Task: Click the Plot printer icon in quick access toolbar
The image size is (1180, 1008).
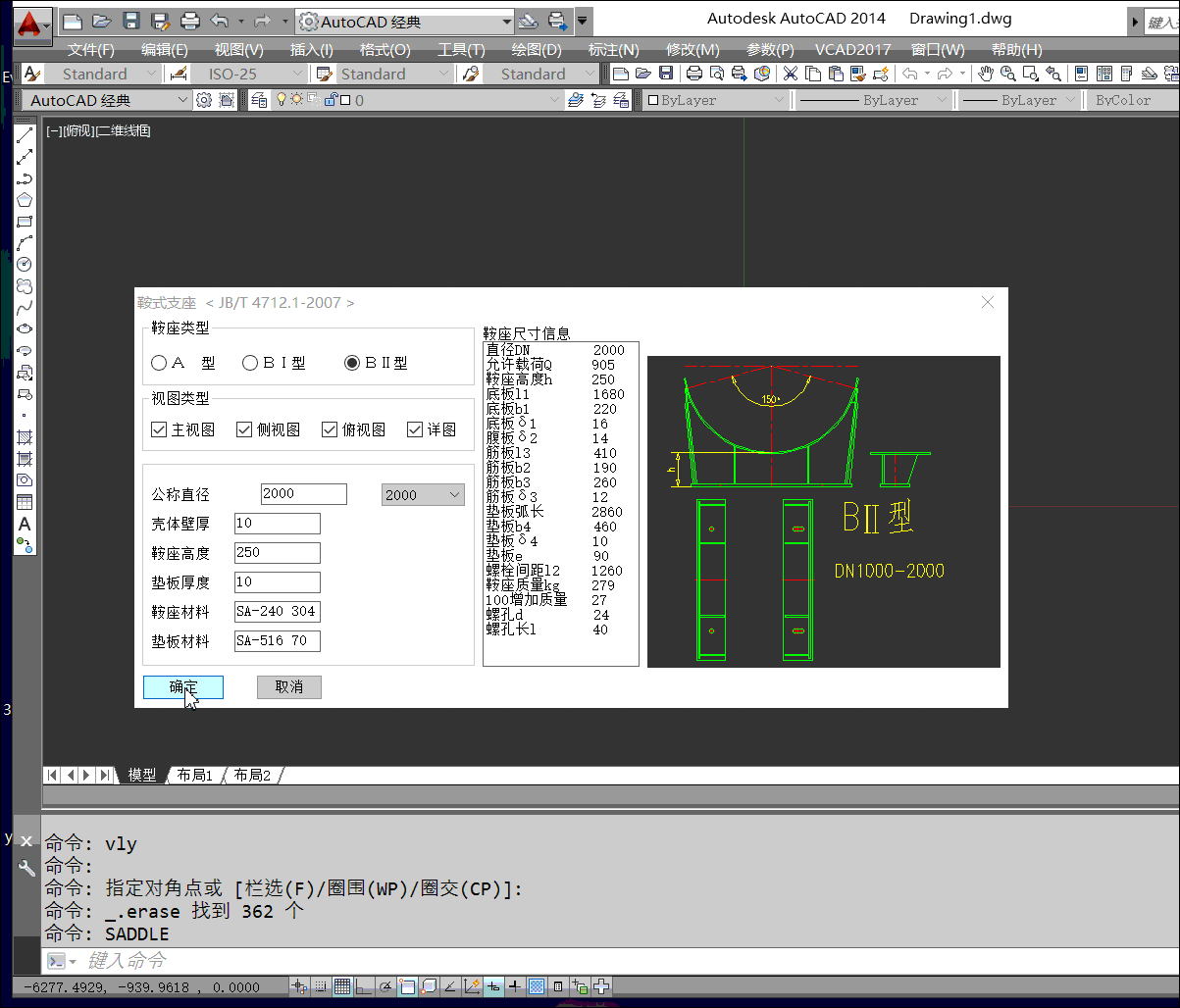Action: coord(191,21)
